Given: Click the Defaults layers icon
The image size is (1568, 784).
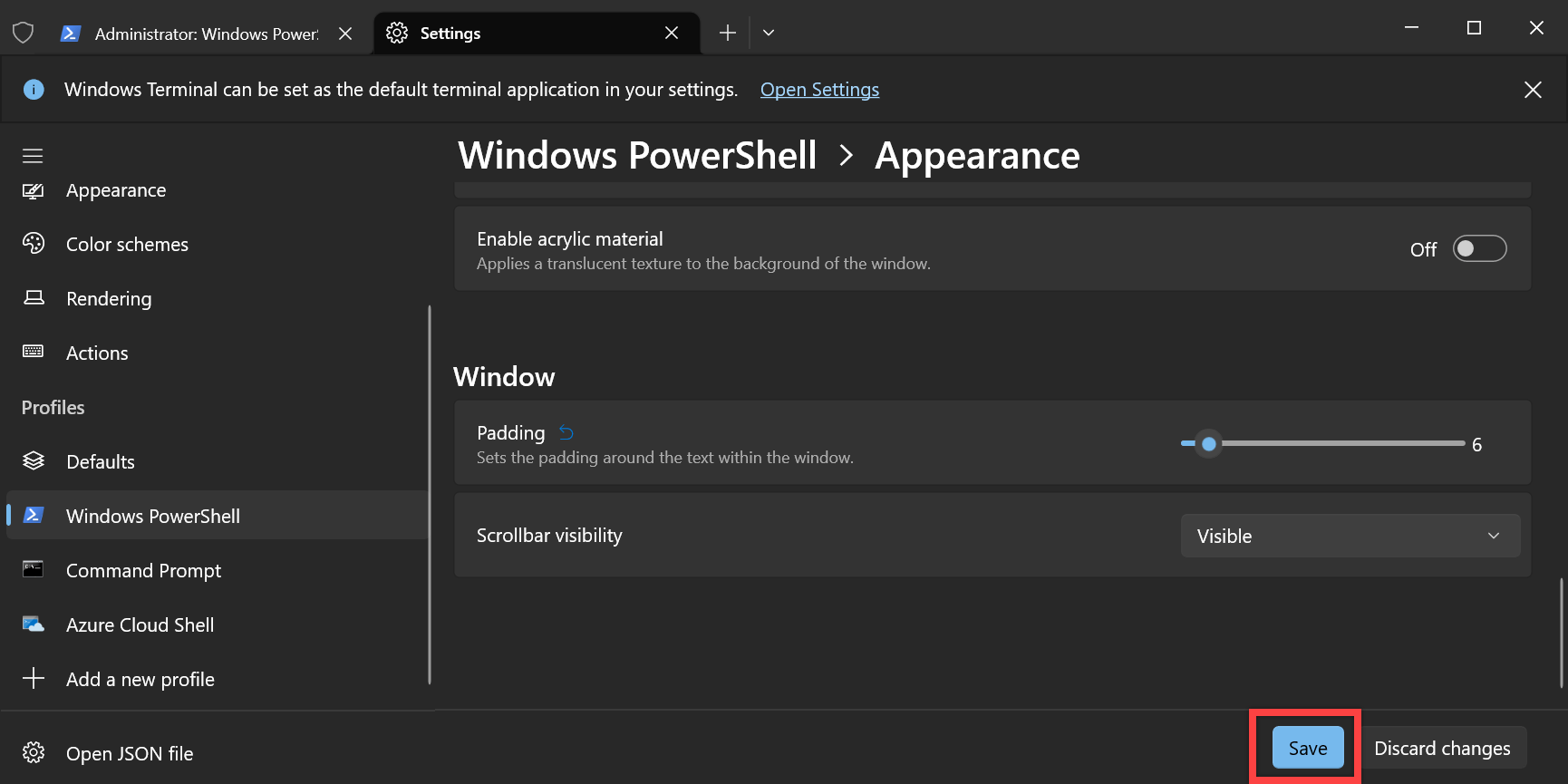Looking at the screenshot, I should [x=34, y=460].
